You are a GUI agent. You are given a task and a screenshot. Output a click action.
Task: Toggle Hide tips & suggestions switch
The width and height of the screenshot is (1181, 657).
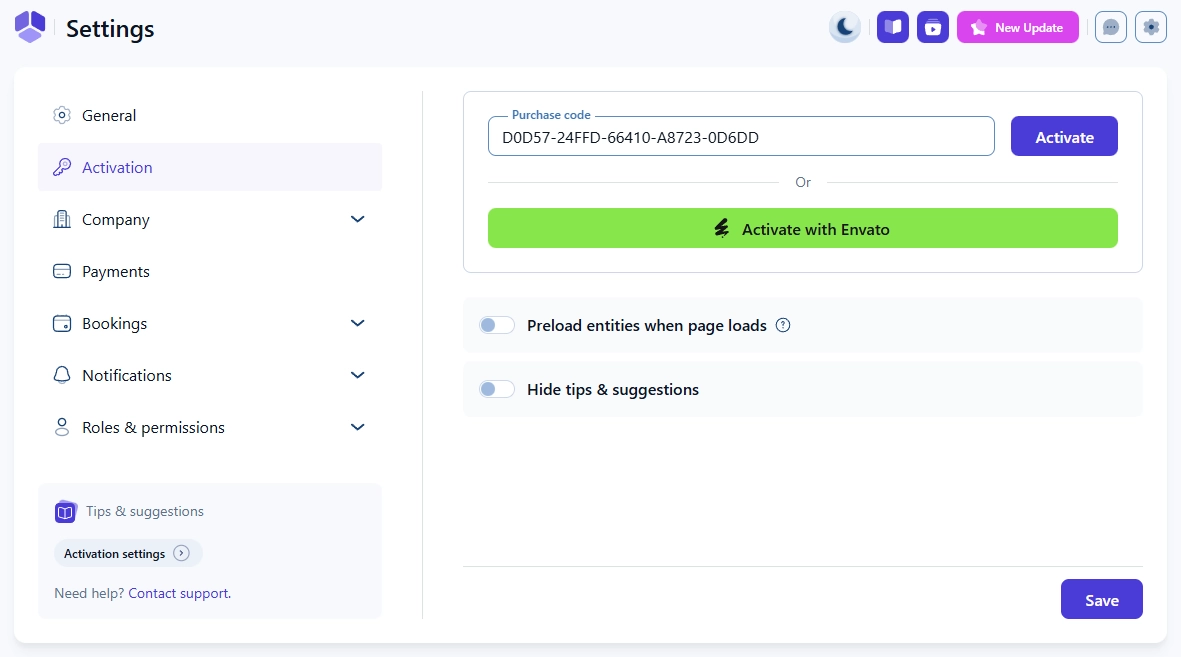tap(497, 389)
